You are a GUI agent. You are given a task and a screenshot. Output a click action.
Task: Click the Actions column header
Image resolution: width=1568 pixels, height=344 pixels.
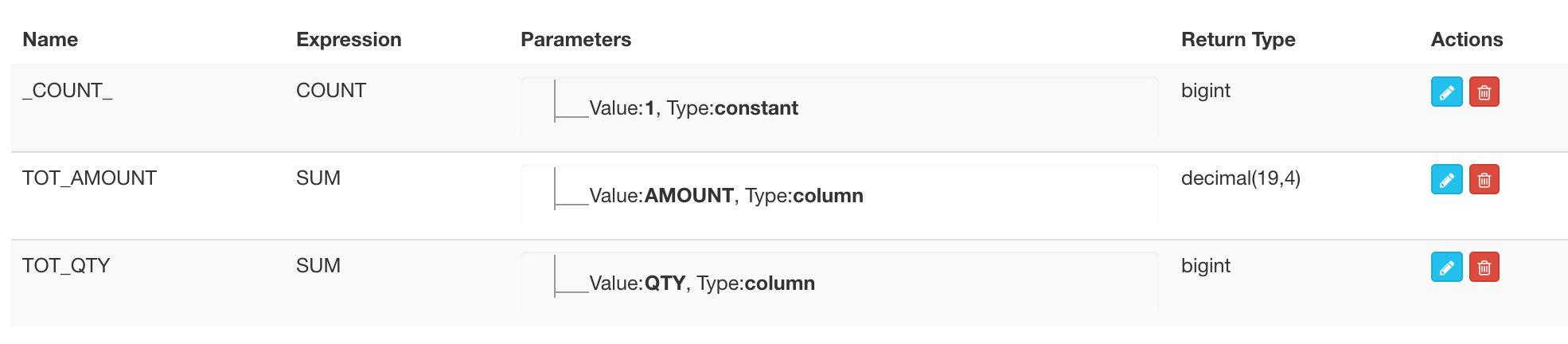(1466, 40)
